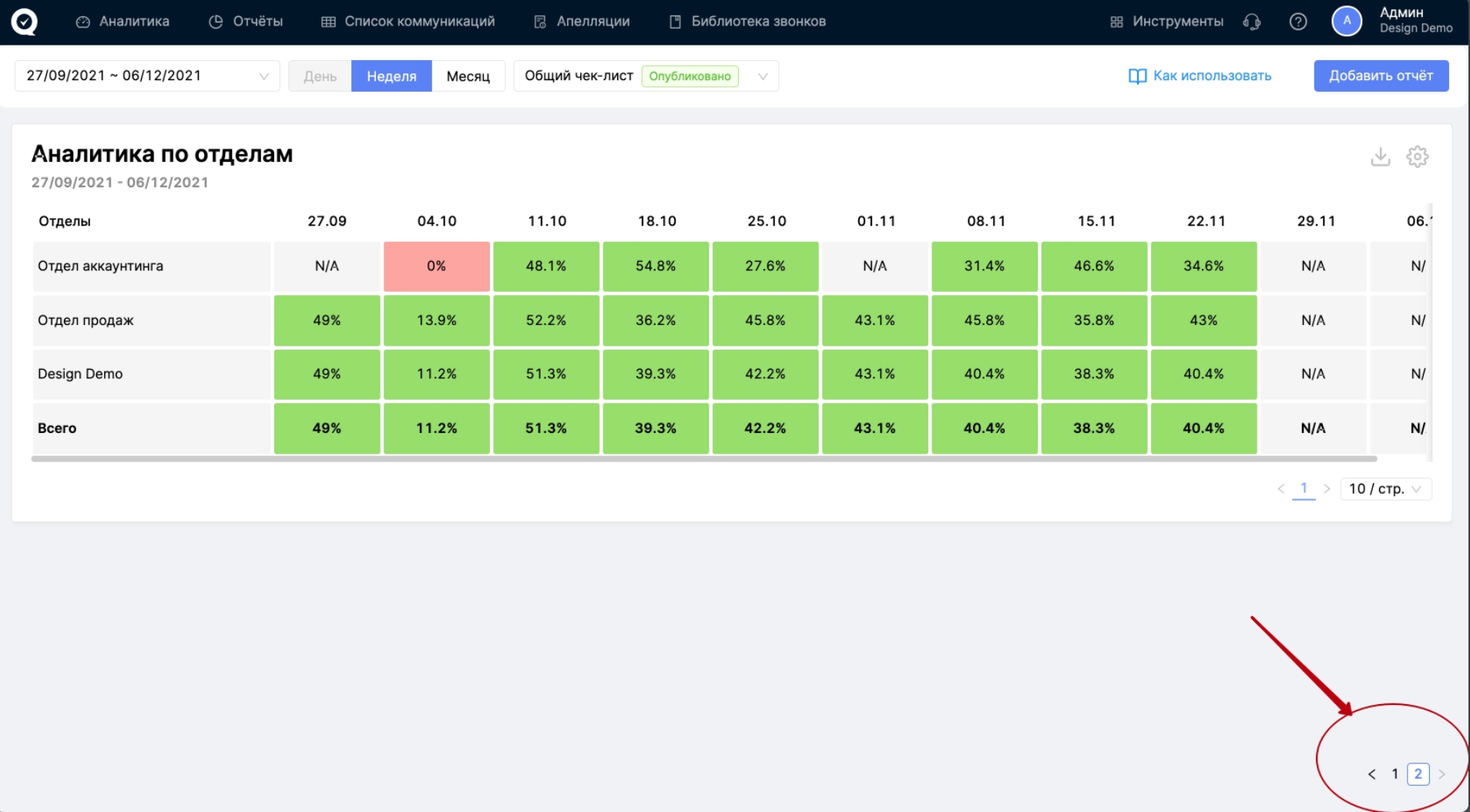
Task: Open report settings gear icon
Action: click(x=1417, y=157)
